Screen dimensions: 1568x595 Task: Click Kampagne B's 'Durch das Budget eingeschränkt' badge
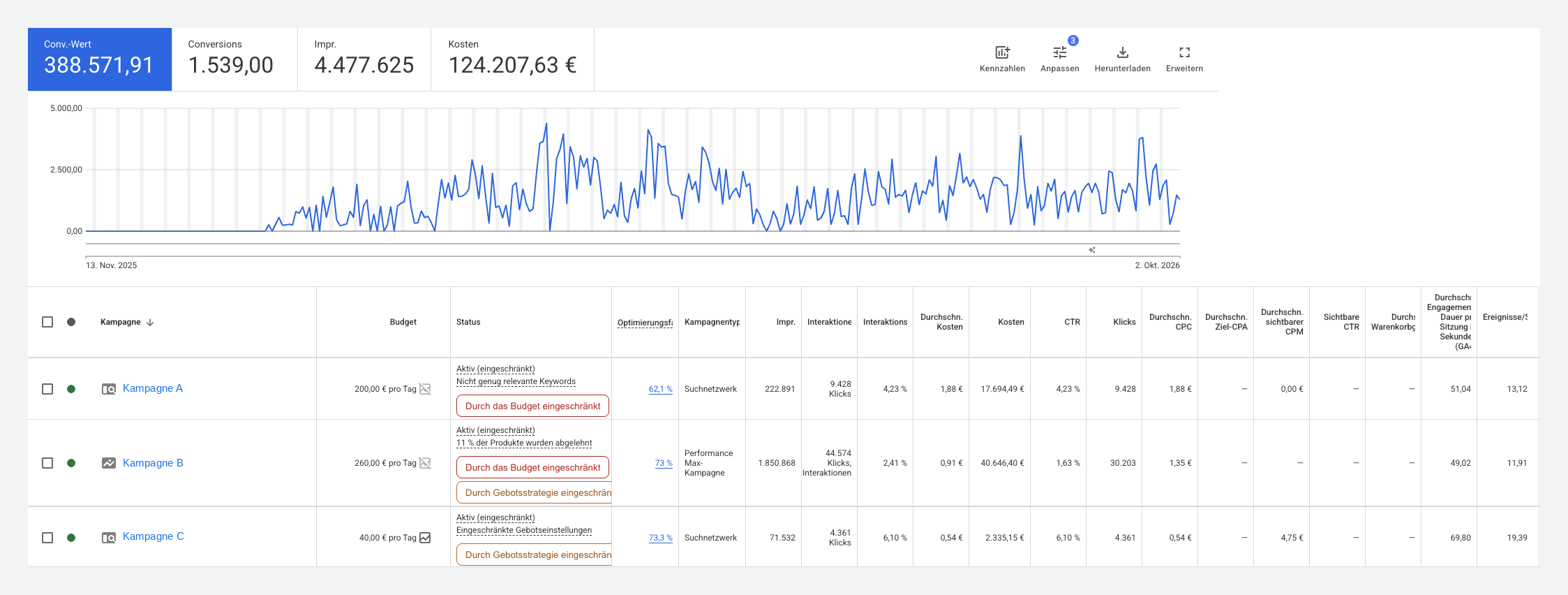532,467
